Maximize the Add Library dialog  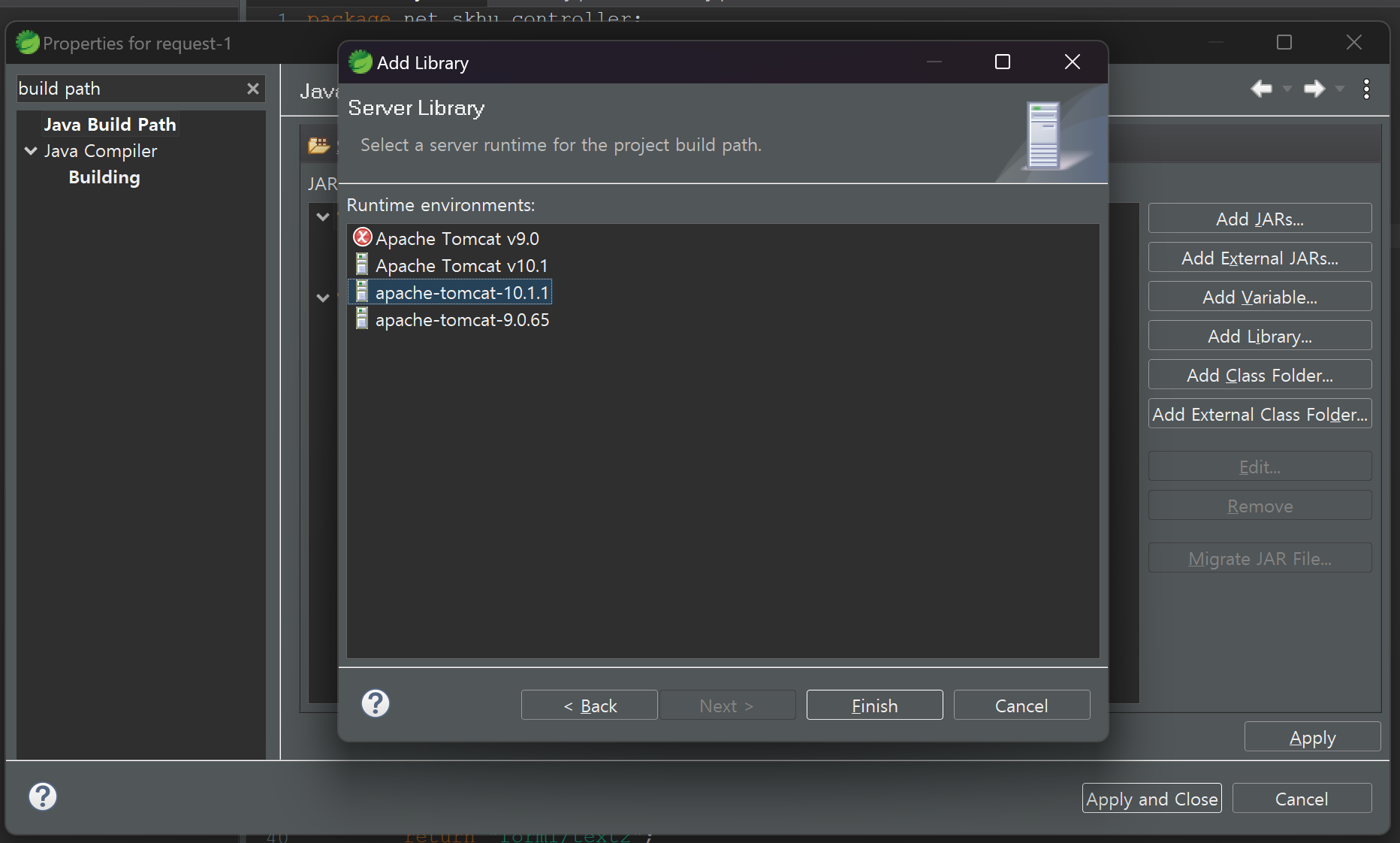pos(1003,62)
